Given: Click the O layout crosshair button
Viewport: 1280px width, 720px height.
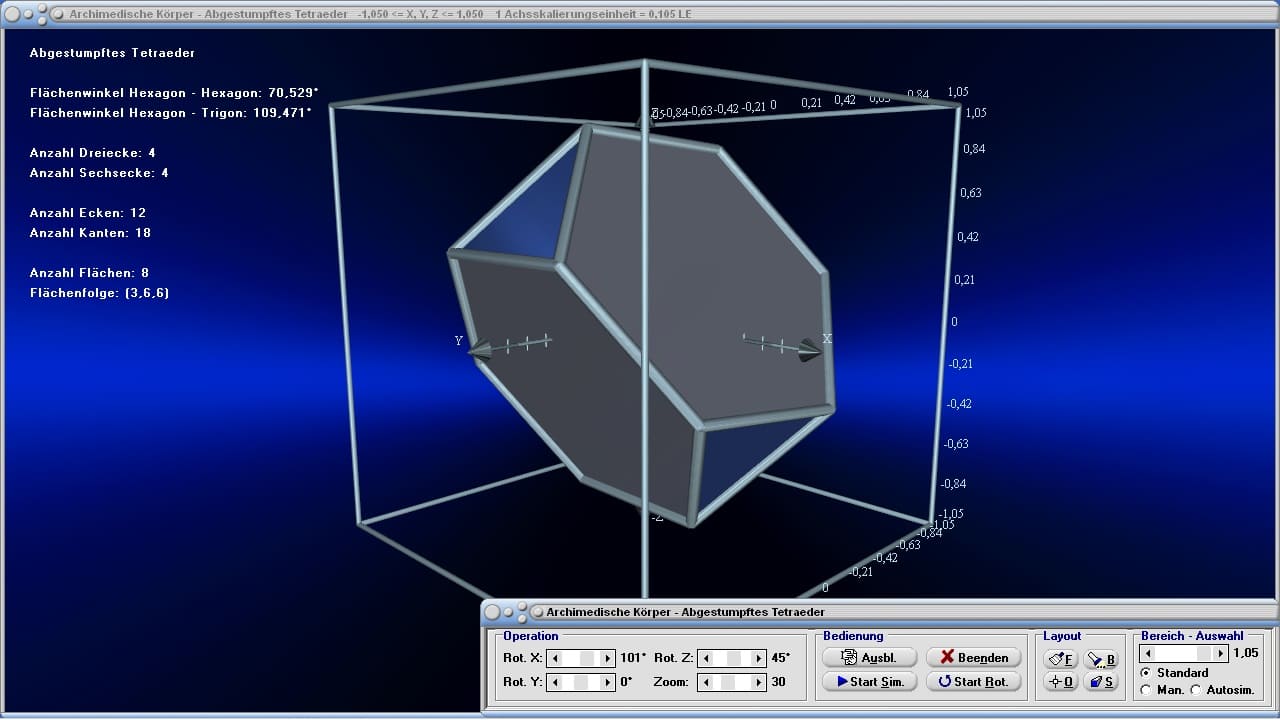Looking at the screenshot, I should click(x=1060, y=682).
